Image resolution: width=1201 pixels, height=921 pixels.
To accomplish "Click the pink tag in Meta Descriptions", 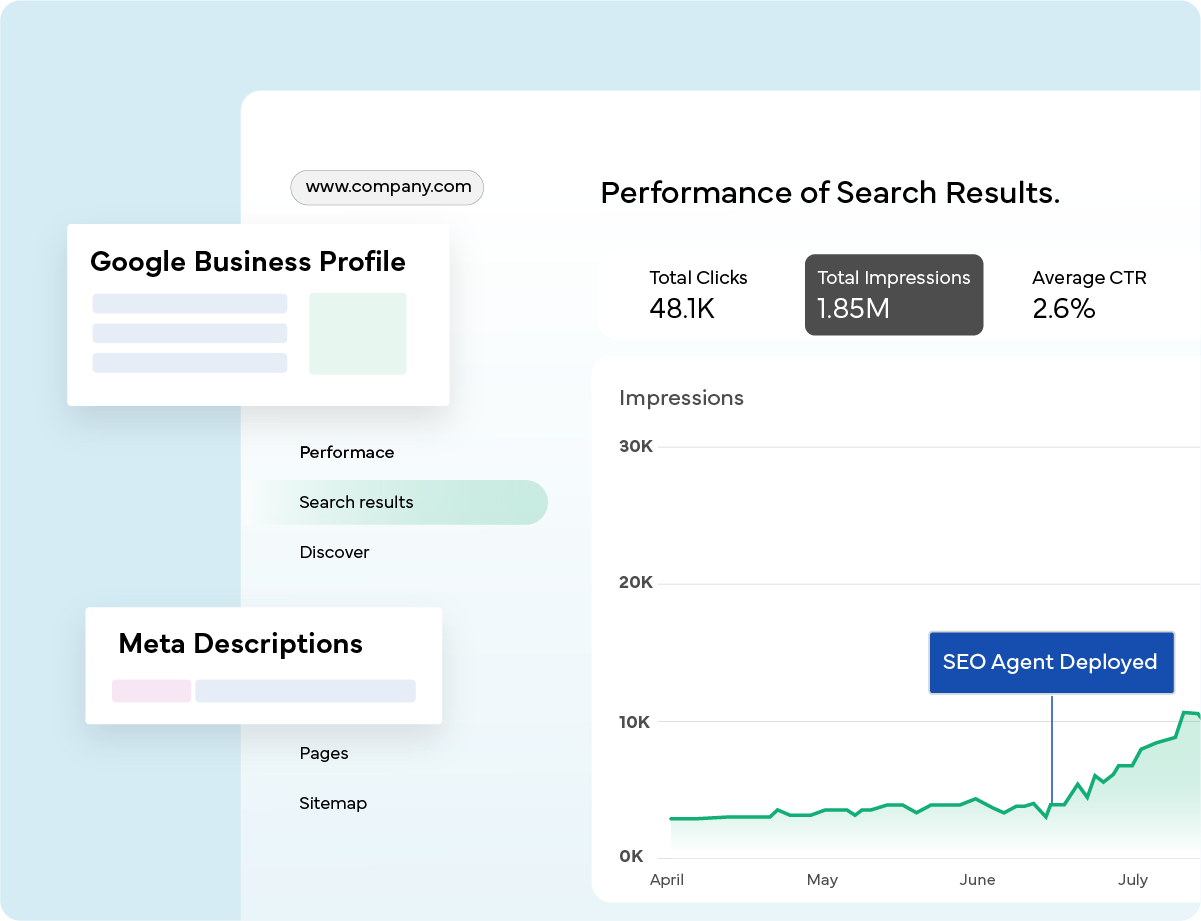I will pos(151,691).
